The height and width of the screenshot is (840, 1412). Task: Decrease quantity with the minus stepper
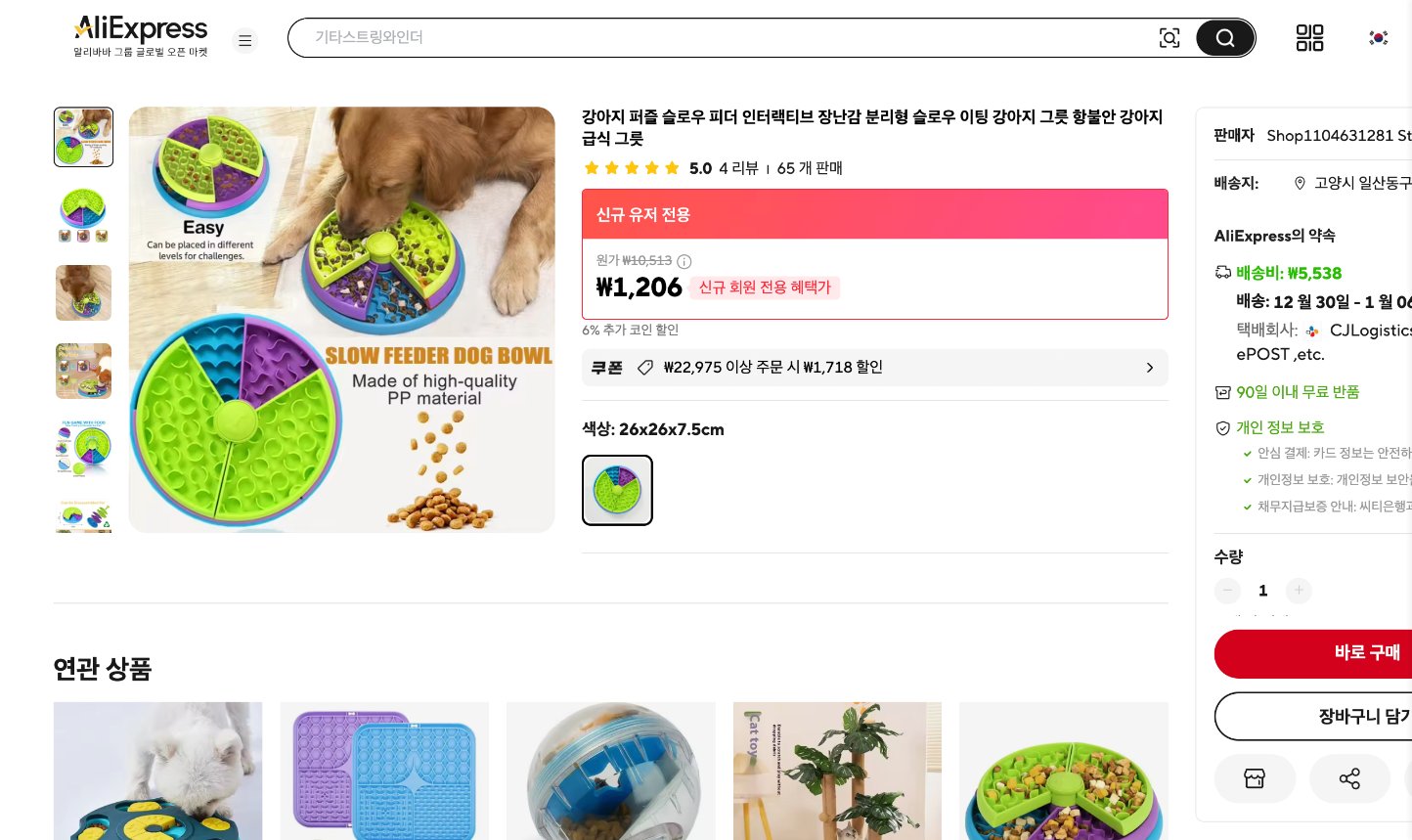click(1227, 591)
